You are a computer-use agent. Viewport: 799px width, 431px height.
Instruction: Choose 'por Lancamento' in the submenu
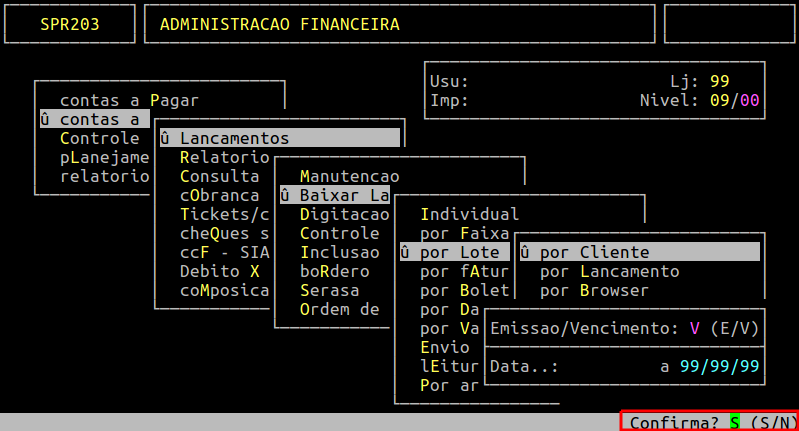(609, 271)
